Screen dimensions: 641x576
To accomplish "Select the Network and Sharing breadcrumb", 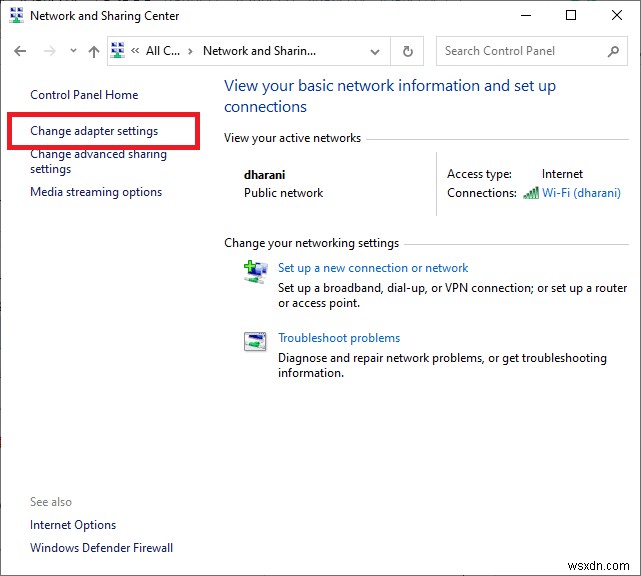I will [x=259, y=51].
